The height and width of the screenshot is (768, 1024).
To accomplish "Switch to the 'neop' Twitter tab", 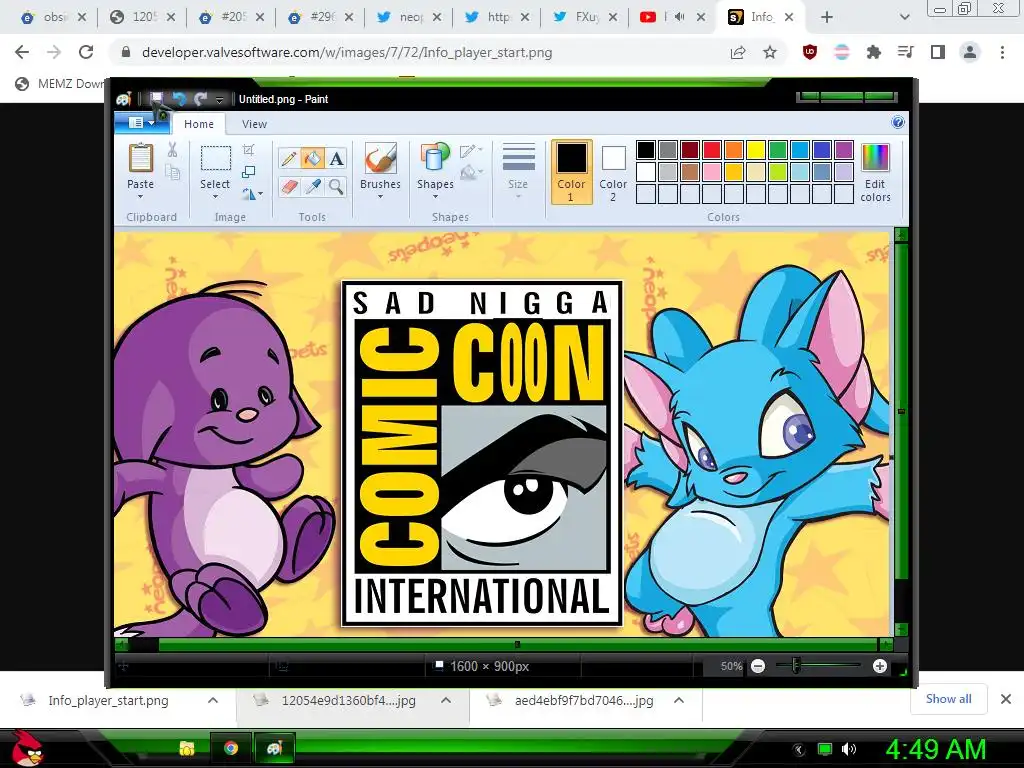I will pyautogui.click(x=409, y=18).
